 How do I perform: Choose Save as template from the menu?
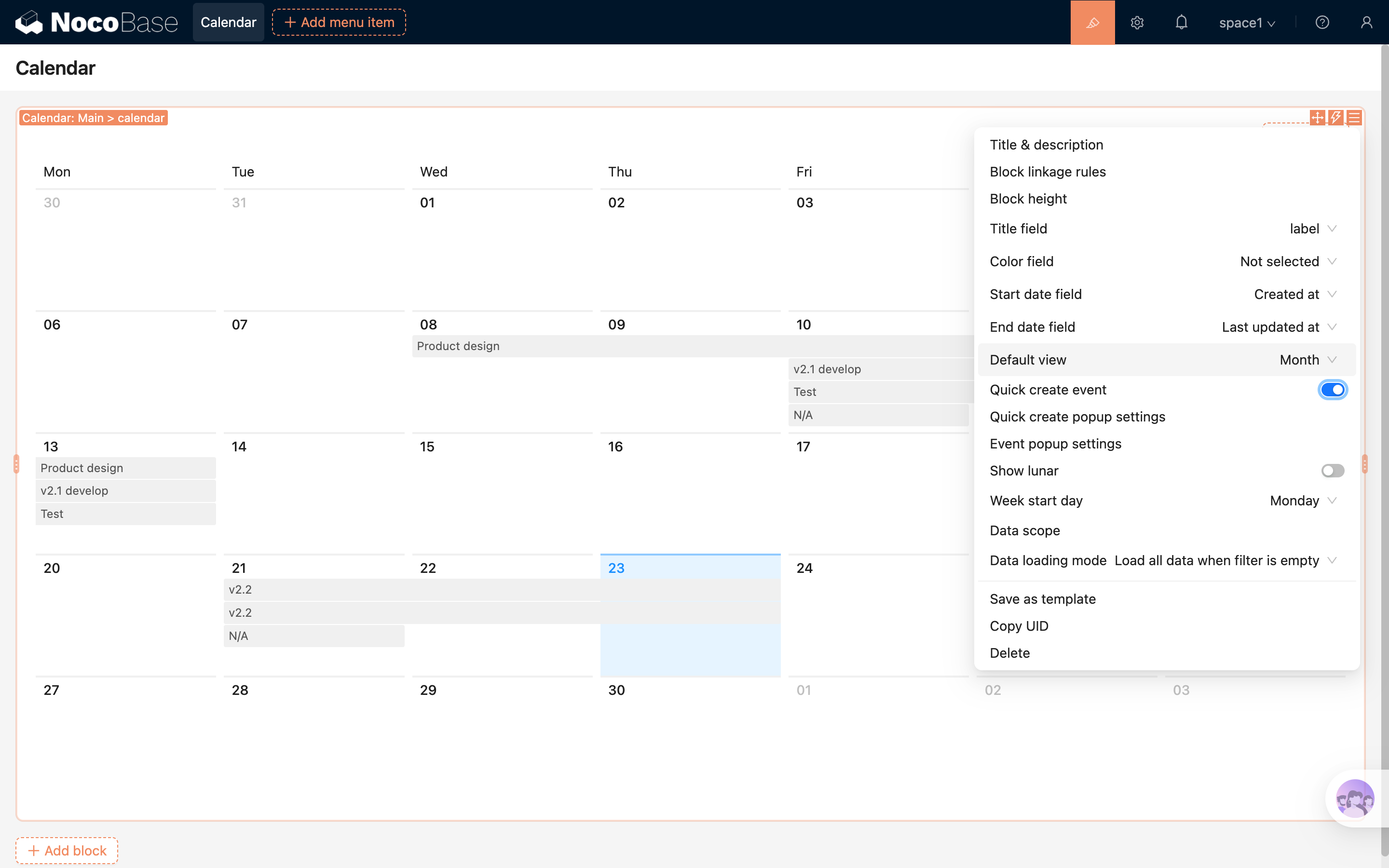point(1042,599)
